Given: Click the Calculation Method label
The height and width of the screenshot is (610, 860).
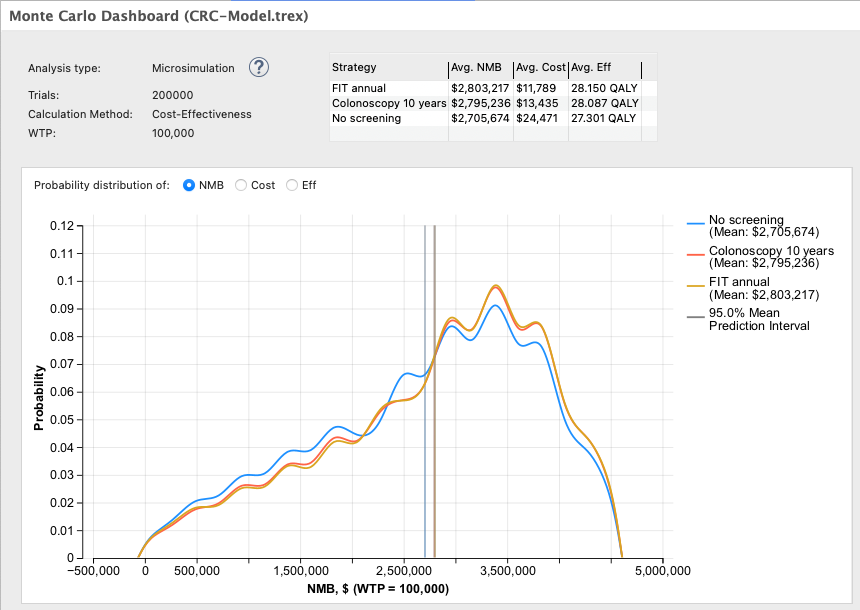Looking at the screenshot, I should click(81, 115).
